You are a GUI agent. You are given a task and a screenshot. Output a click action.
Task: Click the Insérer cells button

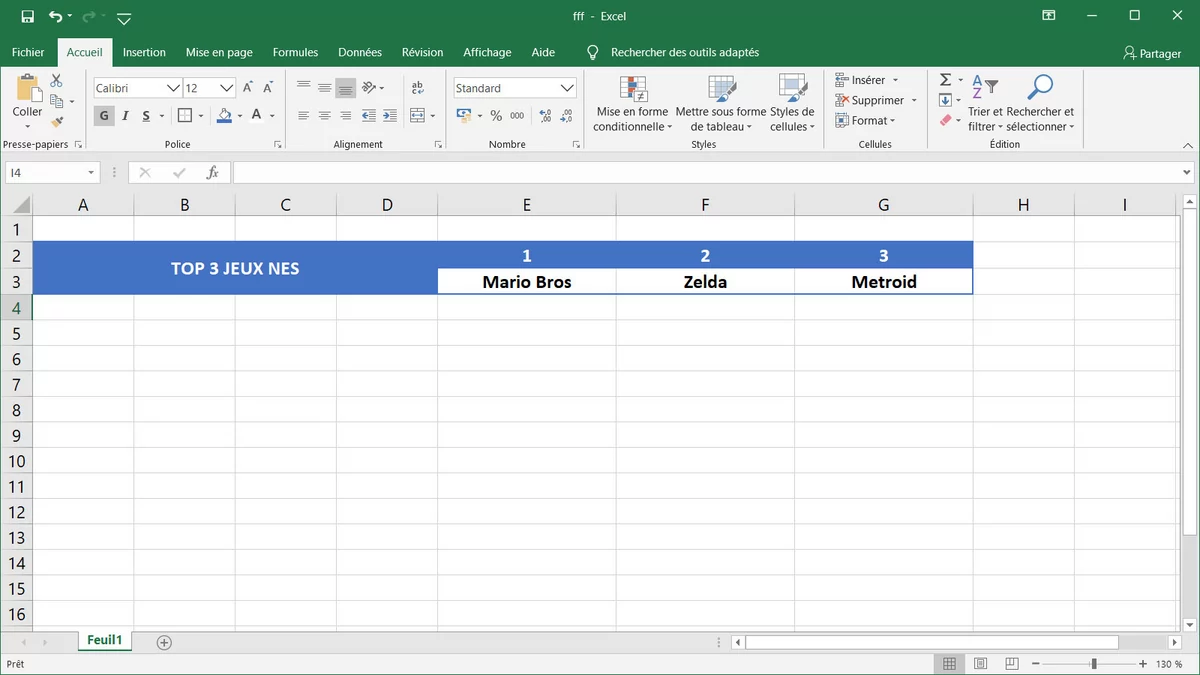(867, 80)
